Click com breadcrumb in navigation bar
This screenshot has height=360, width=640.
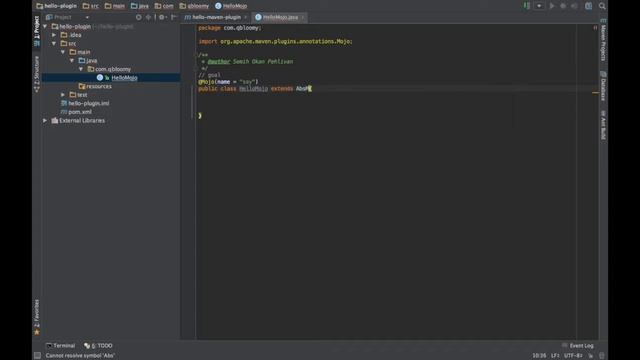point(164,6)
